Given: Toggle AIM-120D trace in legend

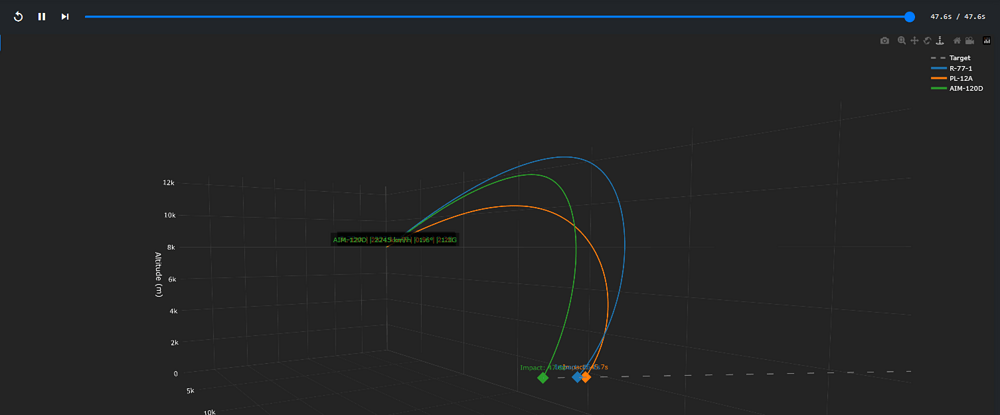Looking at the screenshot, I should point(957,89).
